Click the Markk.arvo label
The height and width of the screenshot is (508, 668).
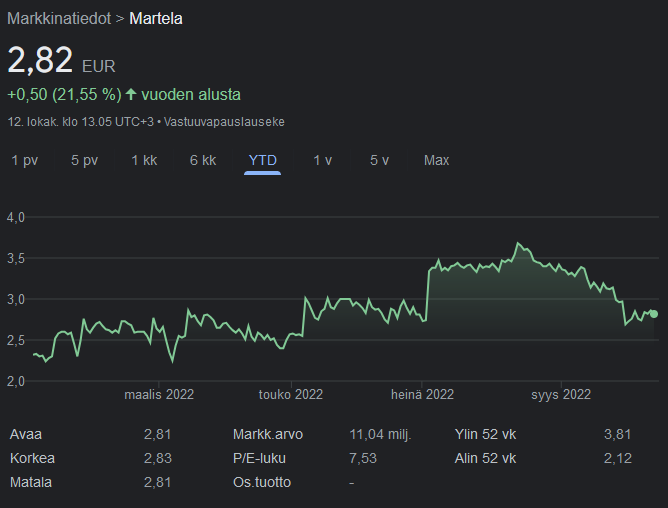(268, 434)
